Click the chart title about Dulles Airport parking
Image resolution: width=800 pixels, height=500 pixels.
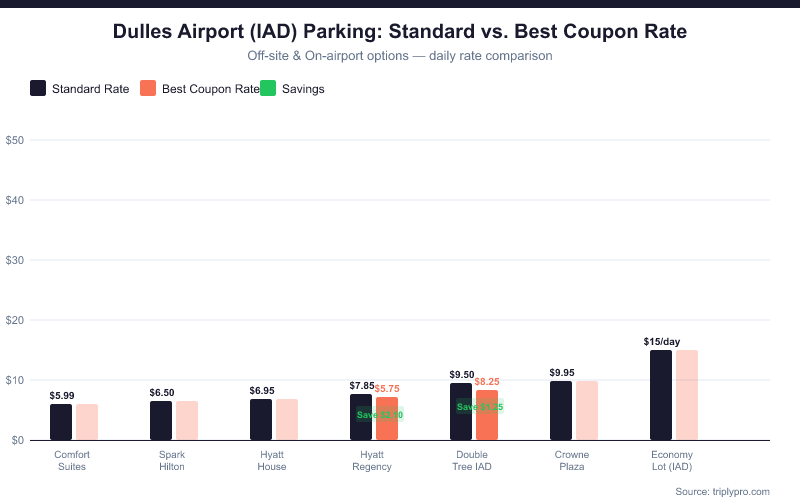click(400, 31)
